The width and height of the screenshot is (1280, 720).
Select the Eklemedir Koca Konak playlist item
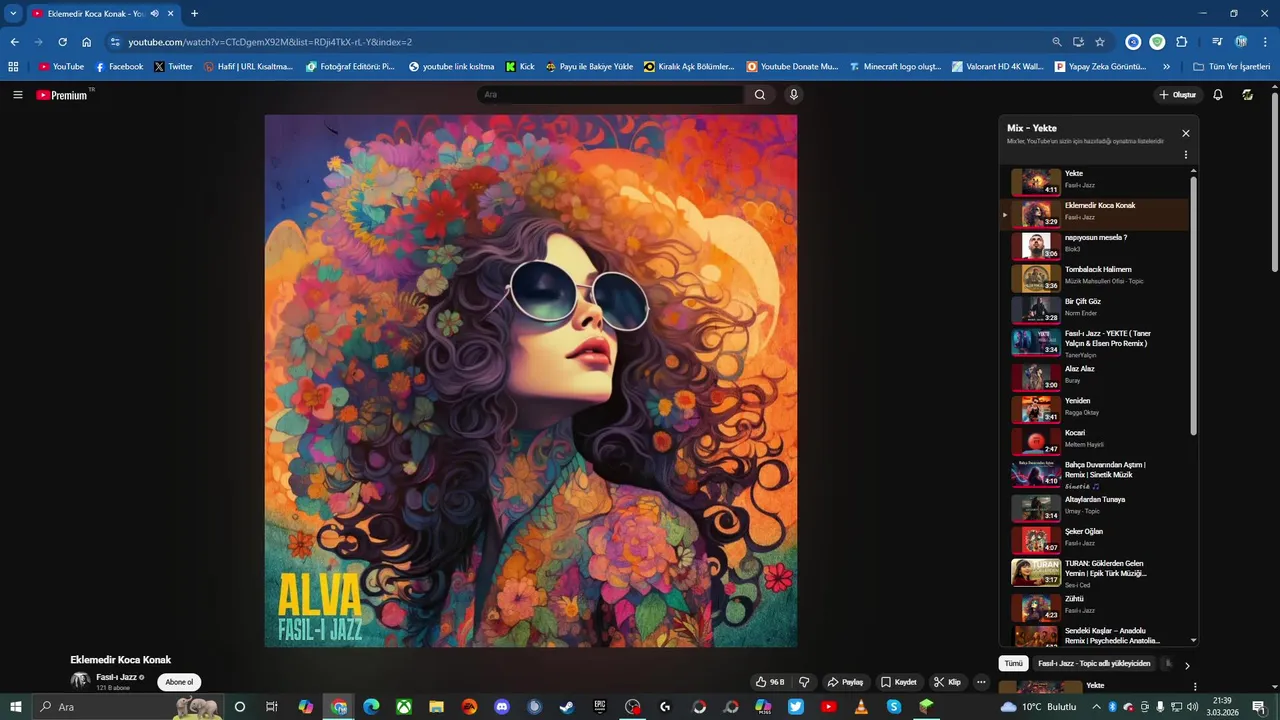(x=1094, y=214)
